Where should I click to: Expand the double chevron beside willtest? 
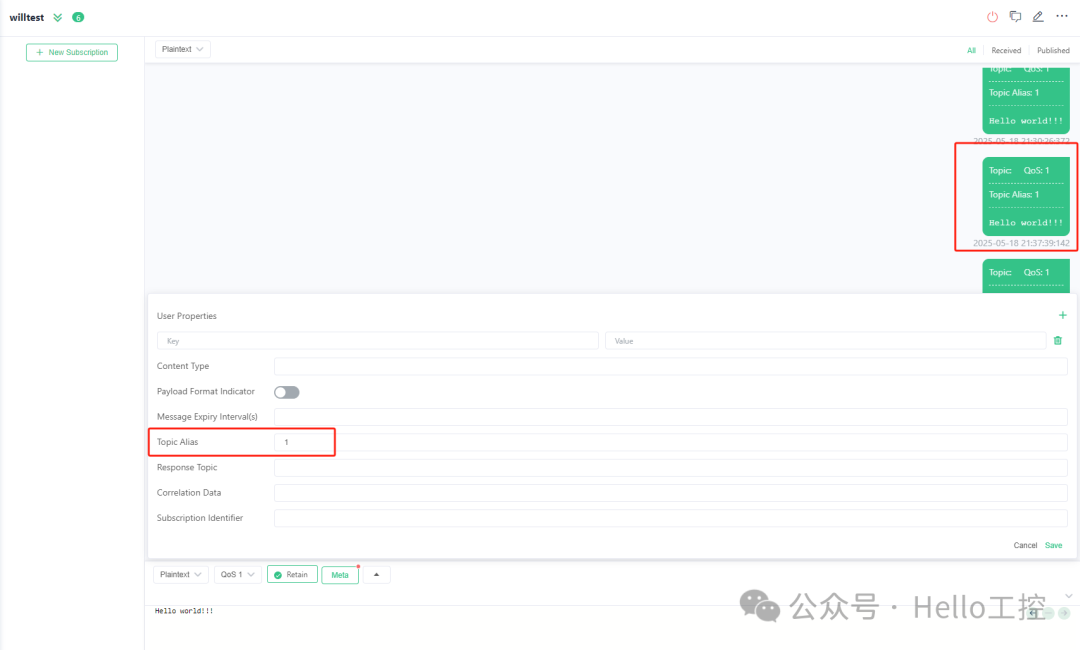pos(58,17)
